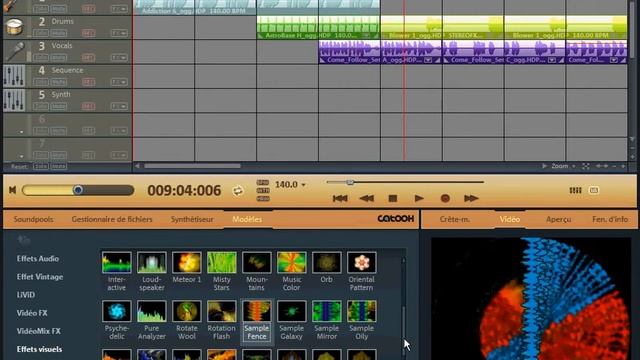640x360 pixels.
Task: Open the keyboard icon in the transport bar
Action: tap(594, 190)
